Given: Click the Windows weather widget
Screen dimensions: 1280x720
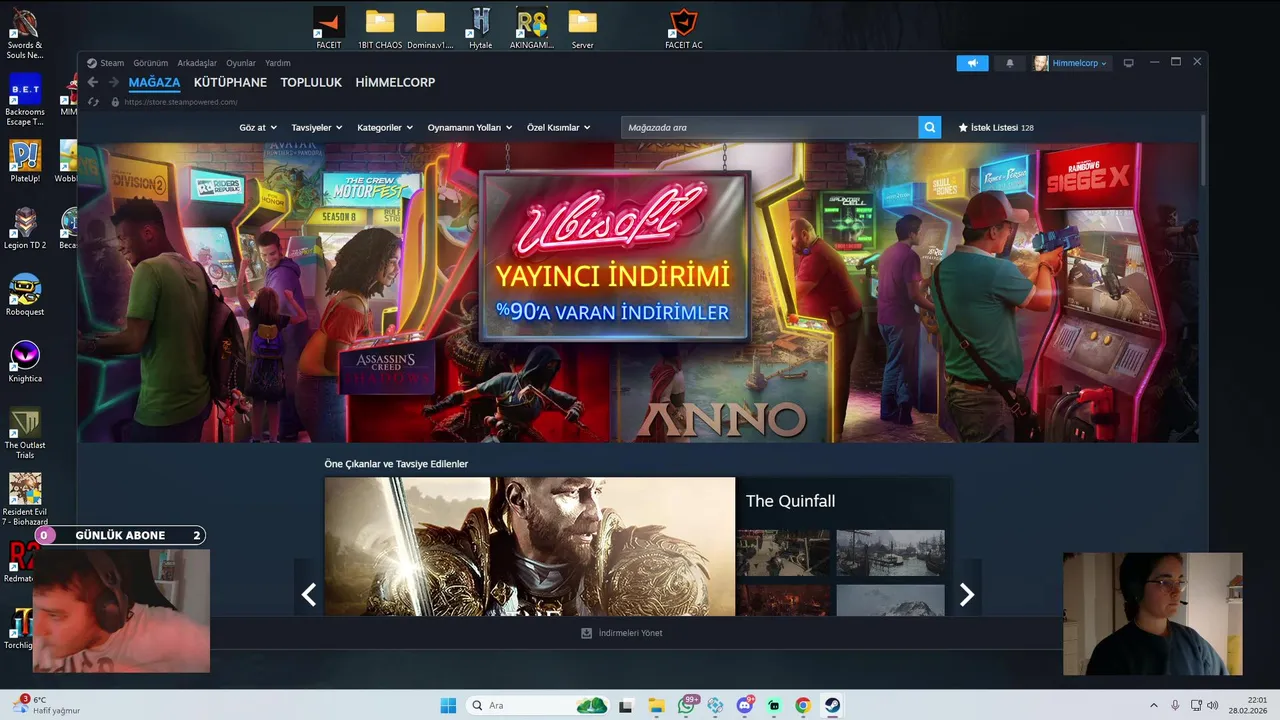Looking at the screenshot, I should 45,705.
